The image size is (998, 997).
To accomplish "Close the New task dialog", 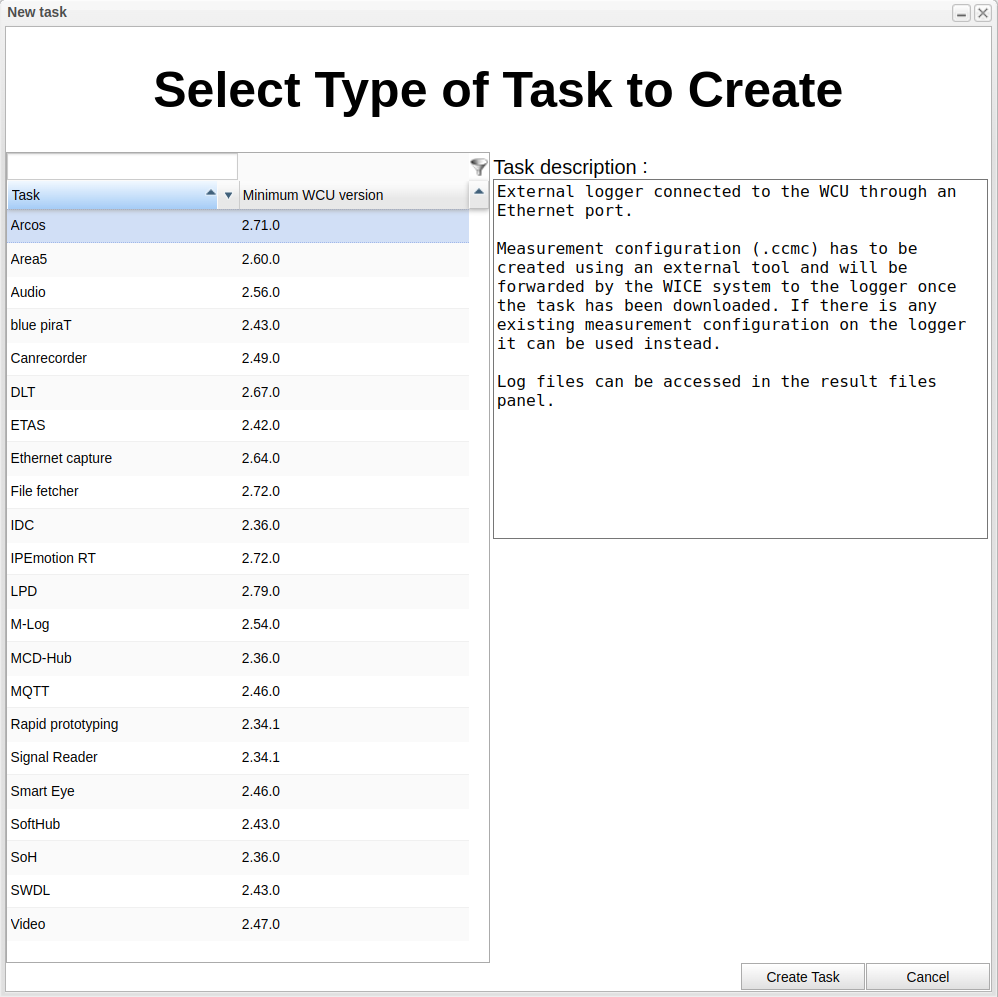I will pyautogui.click(x=983, y=13).
